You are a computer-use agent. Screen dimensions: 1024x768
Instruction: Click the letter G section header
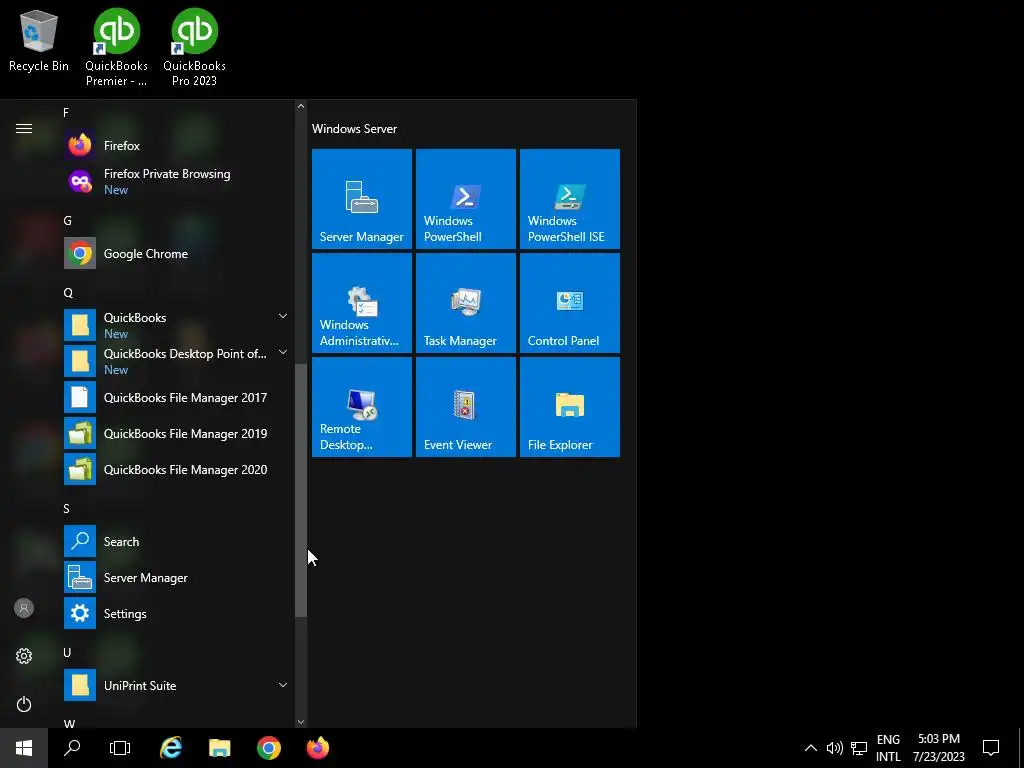(67, 221)
